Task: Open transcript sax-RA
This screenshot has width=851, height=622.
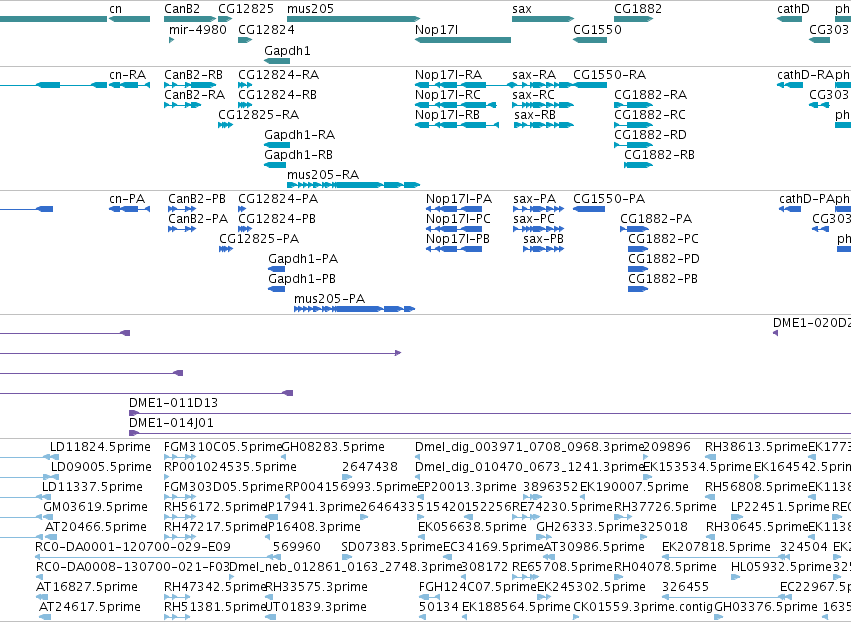Action: coord(534,75)
